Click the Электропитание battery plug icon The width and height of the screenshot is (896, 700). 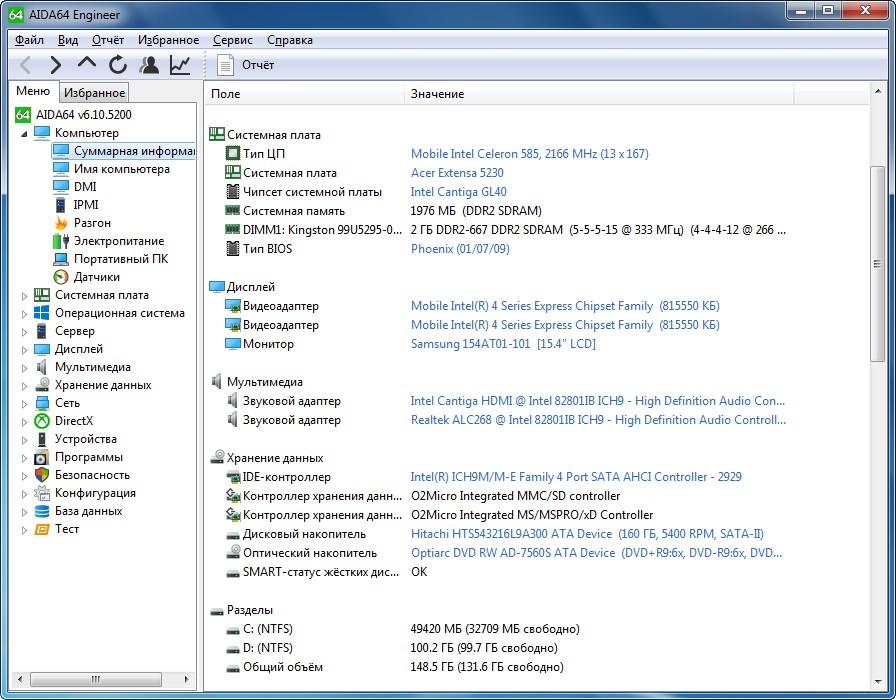pos(61,241)
